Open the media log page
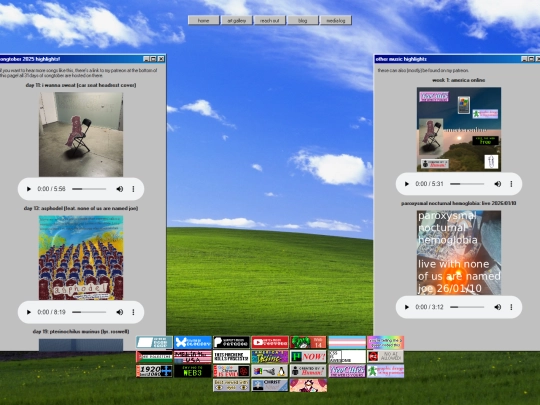 click(336, 20)
